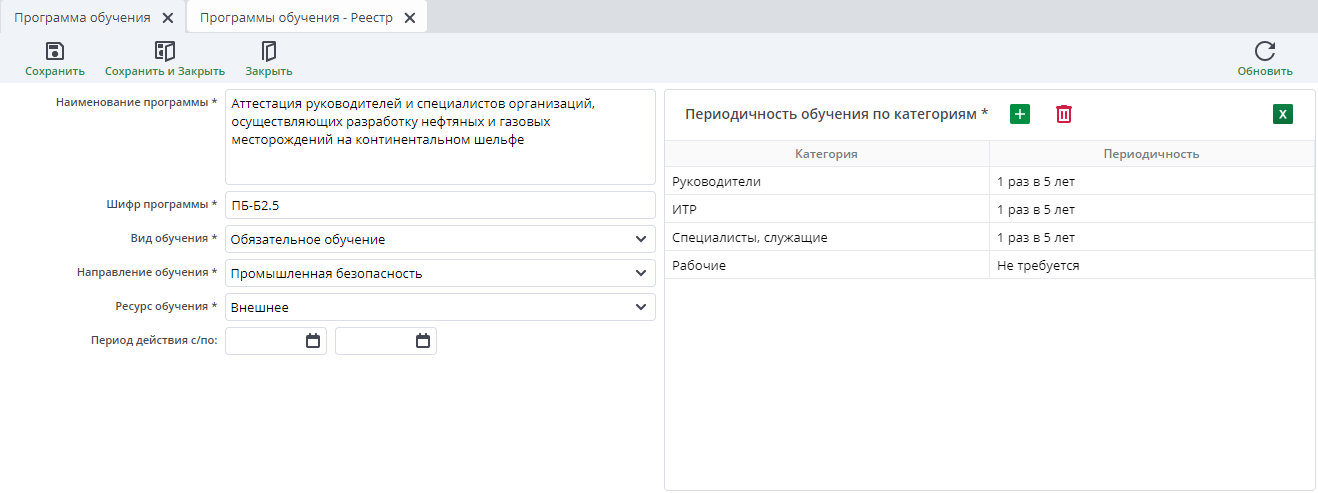The width and height of the screenshot is (1318, 493).
Task: Select the Рабочие category cell
Action: (826, 265)
